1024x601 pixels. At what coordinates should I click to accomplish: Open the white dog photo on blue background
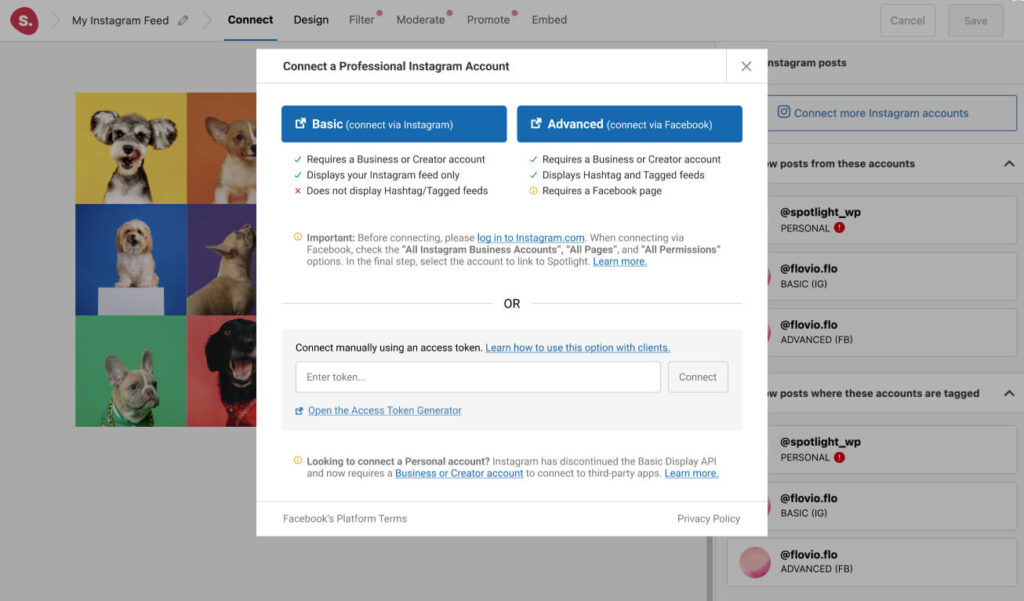click(131, 260)
